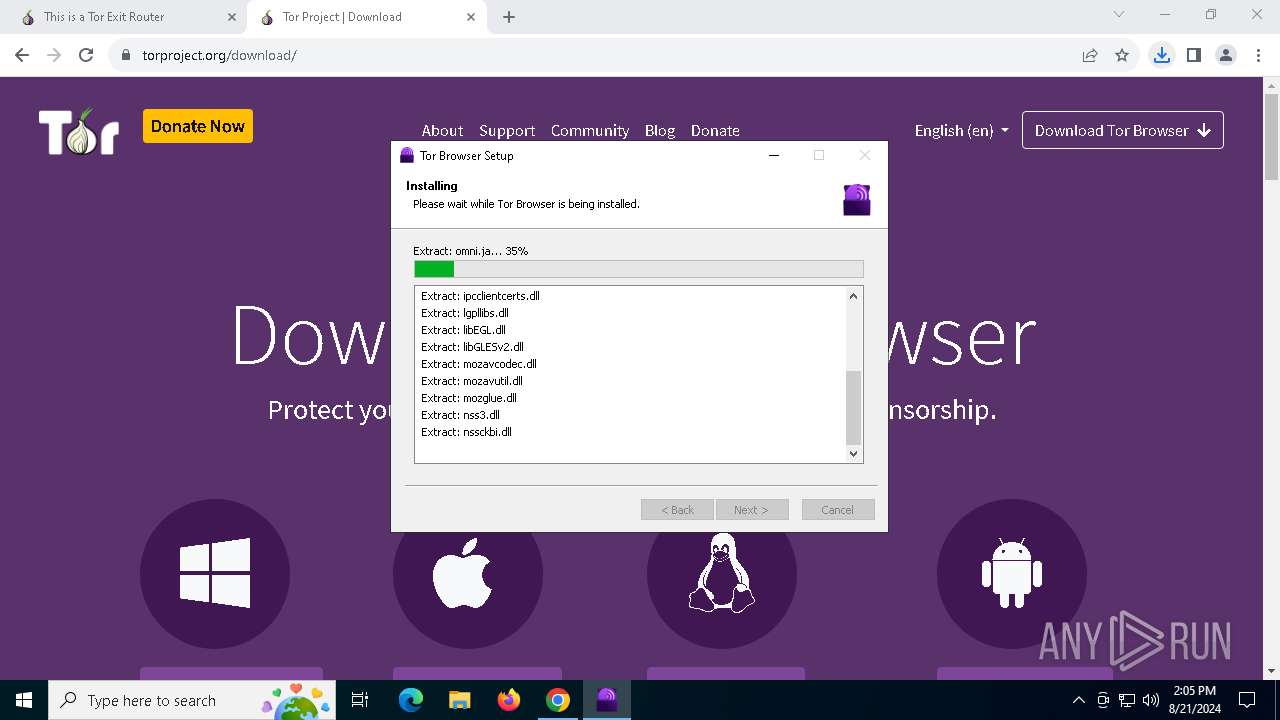Select log line nss3.dll
The image size is (1280, 720).
[460, 415]
